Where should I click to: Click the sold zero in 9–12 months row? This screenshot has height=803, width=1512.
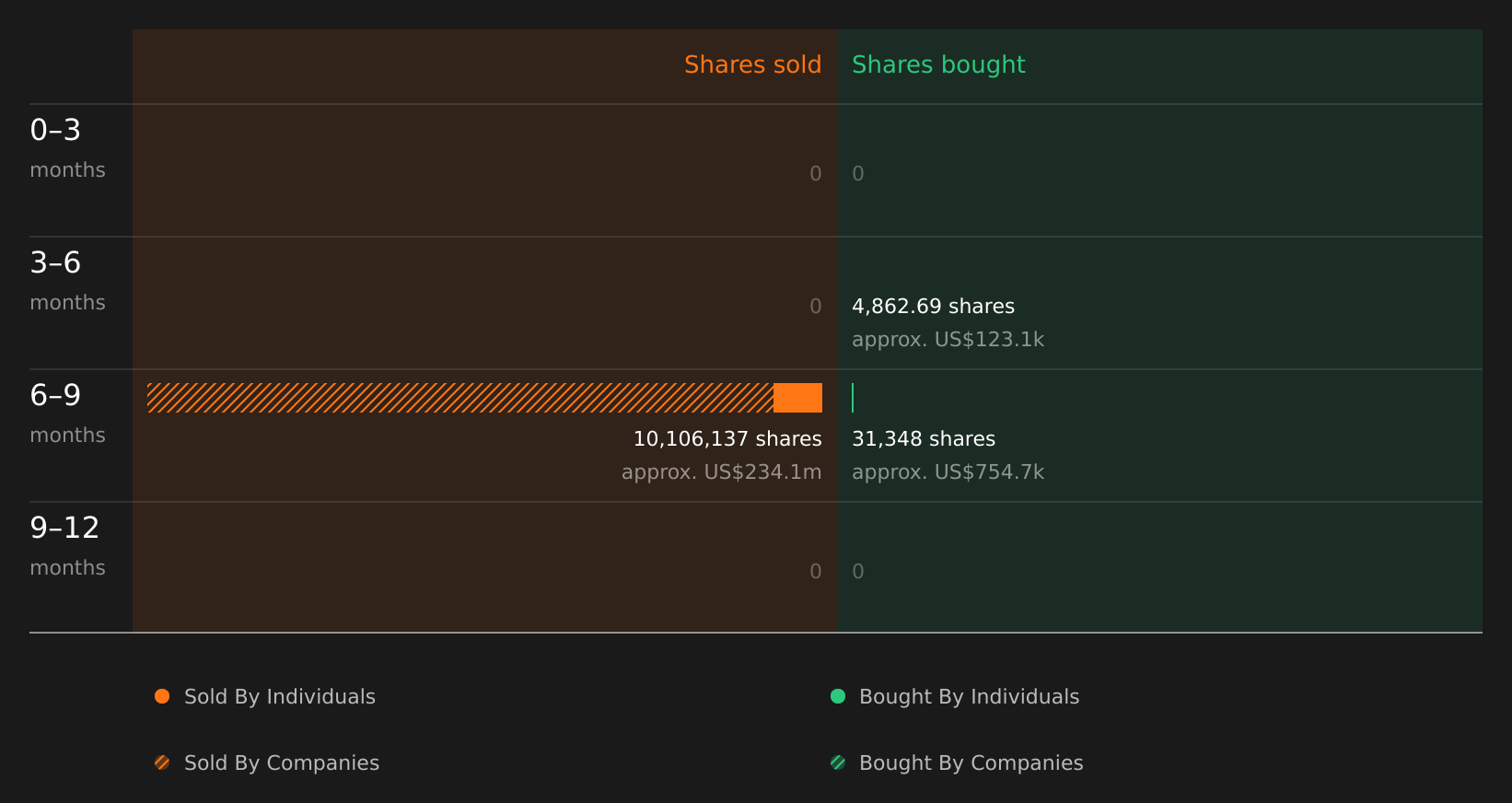pos(816,572)
